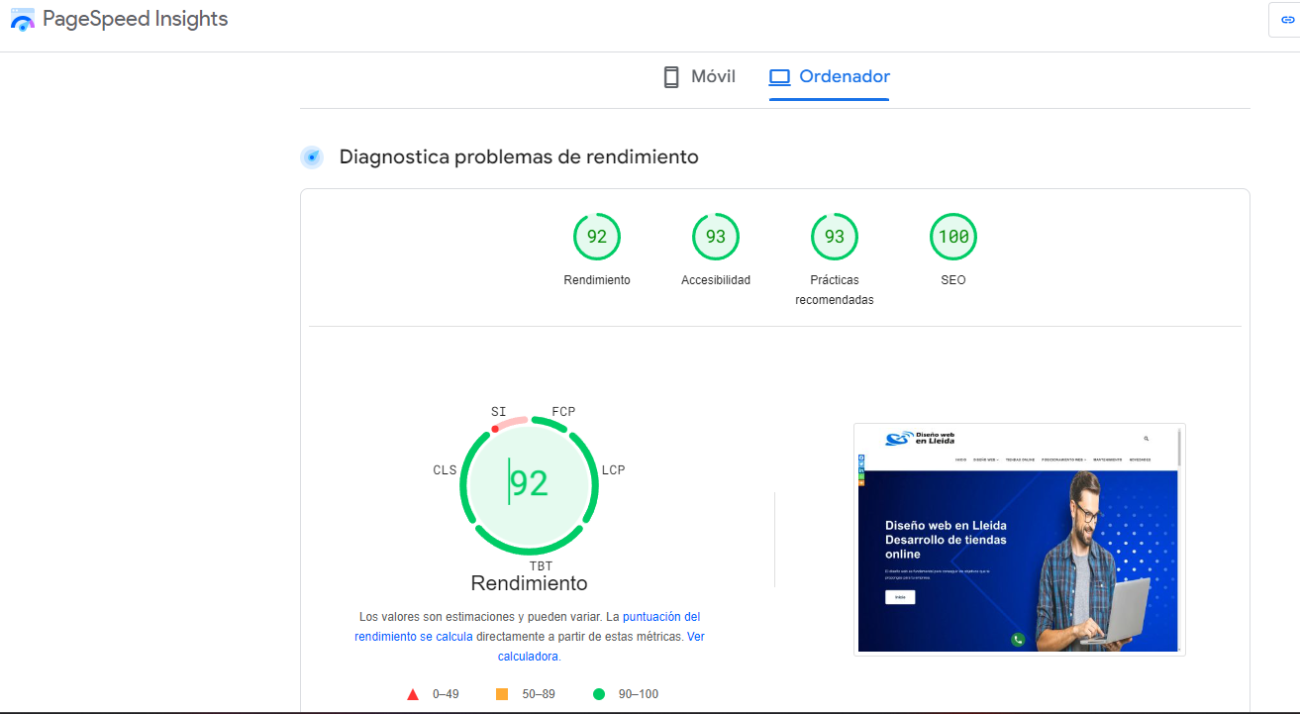Select the TBT segment label on gauge
The image size is (1300, 714).
click(x=541, y=566)
